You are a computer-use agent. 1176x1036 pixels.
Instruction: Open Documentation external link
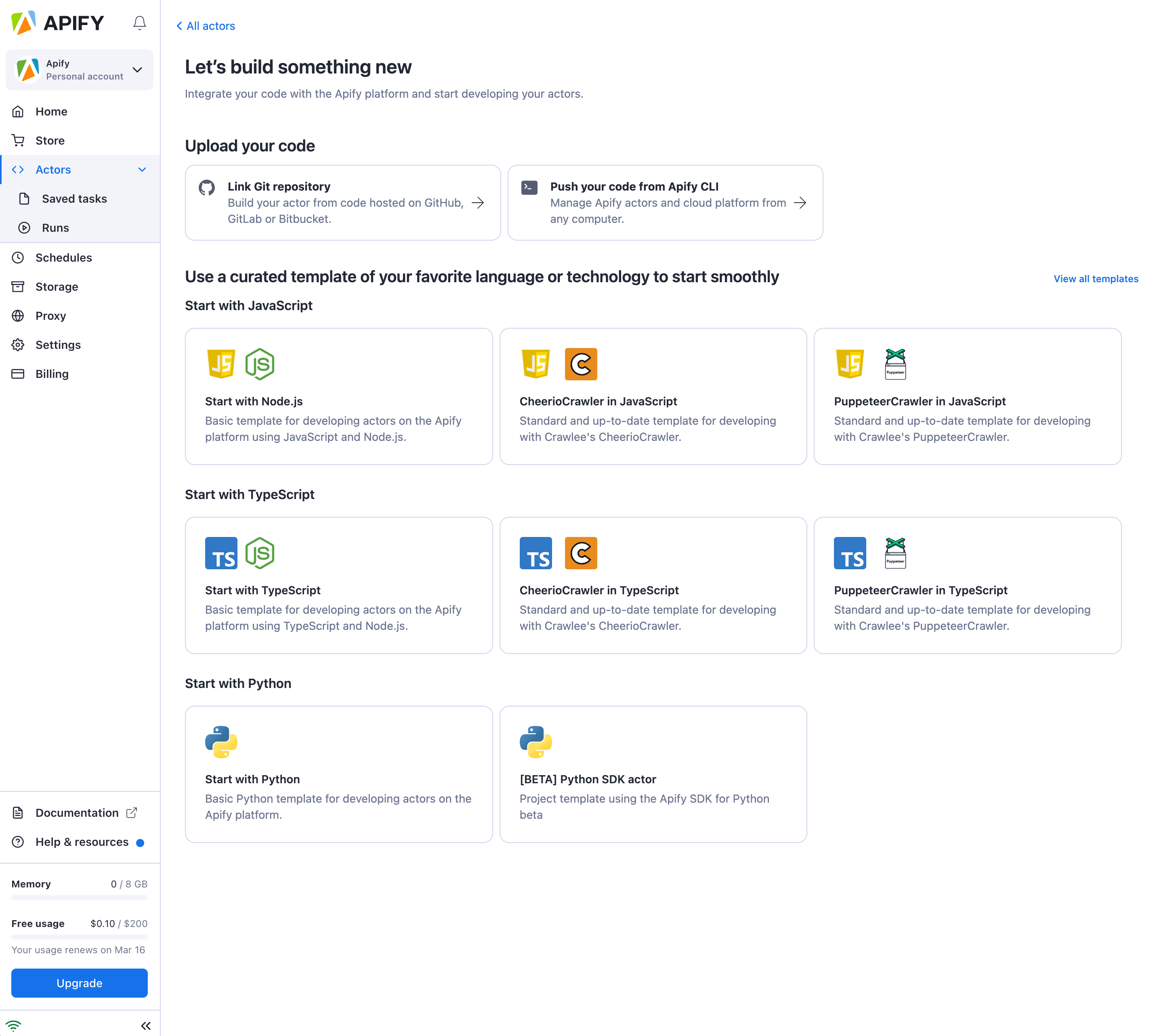point(77,812)
